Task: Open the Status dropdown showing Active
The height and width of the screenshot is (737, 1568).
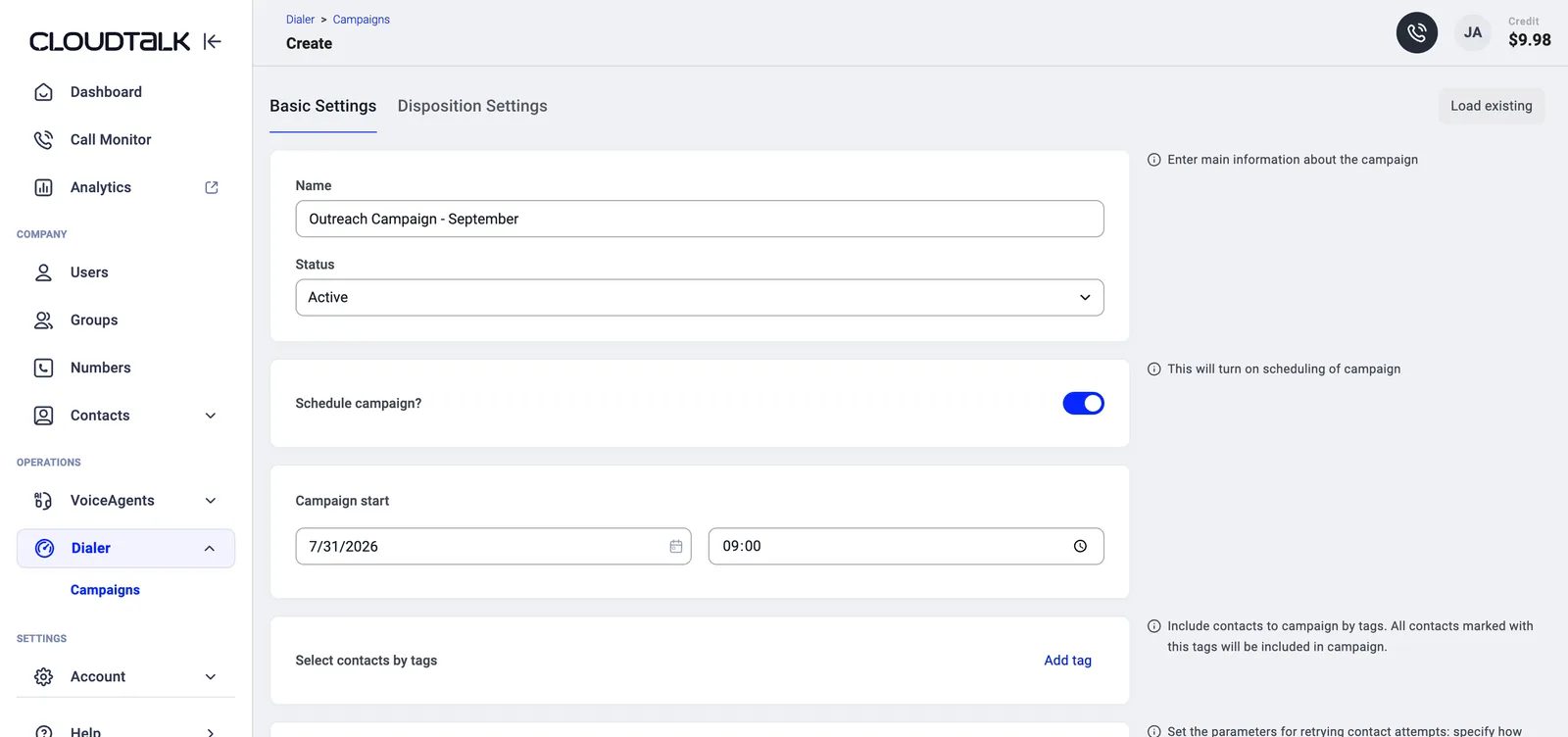Action: tap(700, 297)
